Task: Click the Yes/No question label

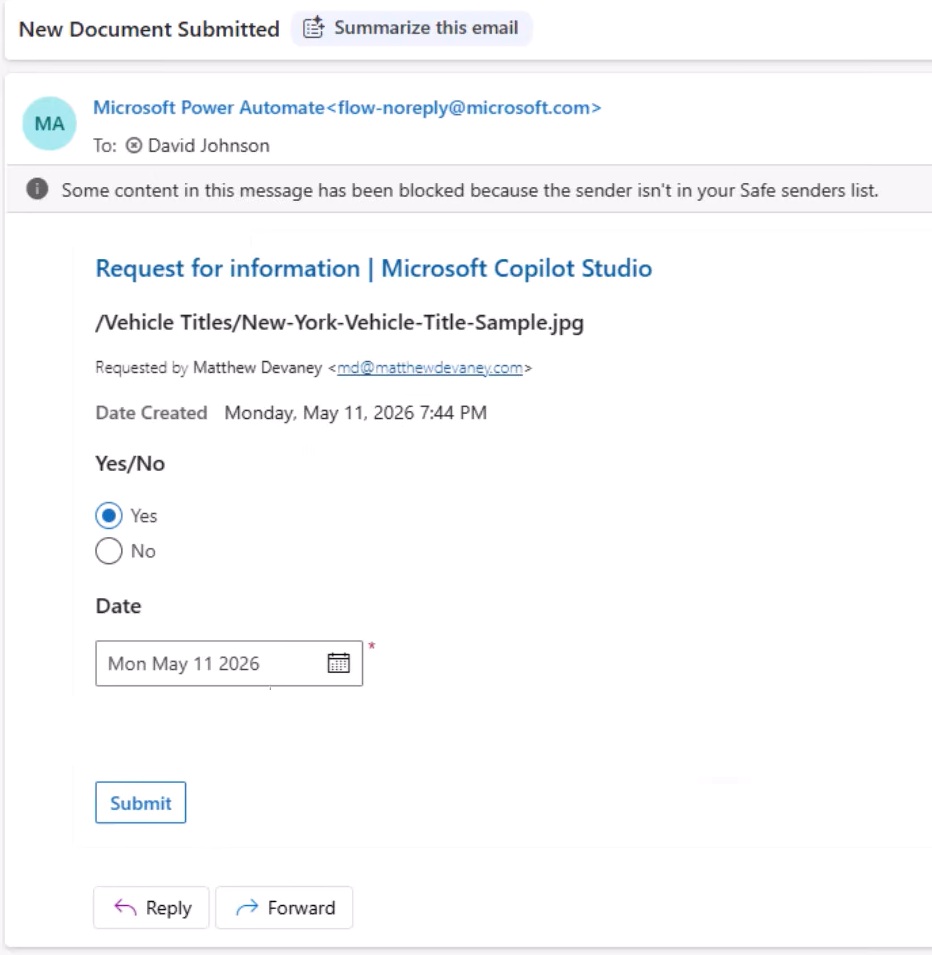Action: coord(130,464)
